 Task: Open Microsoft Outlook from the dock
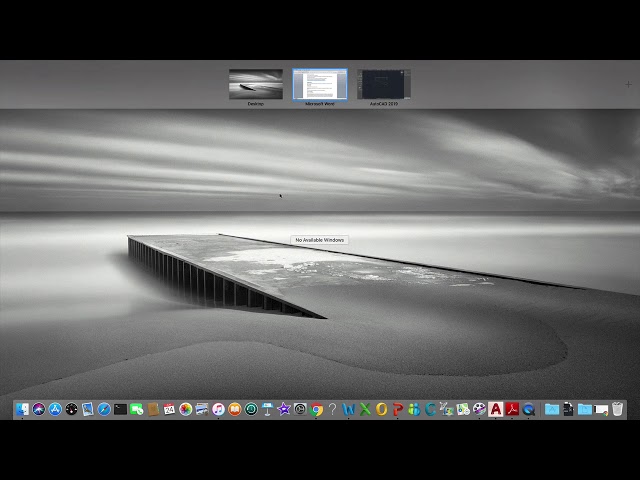pyautogui.click(x=381, y=409)
